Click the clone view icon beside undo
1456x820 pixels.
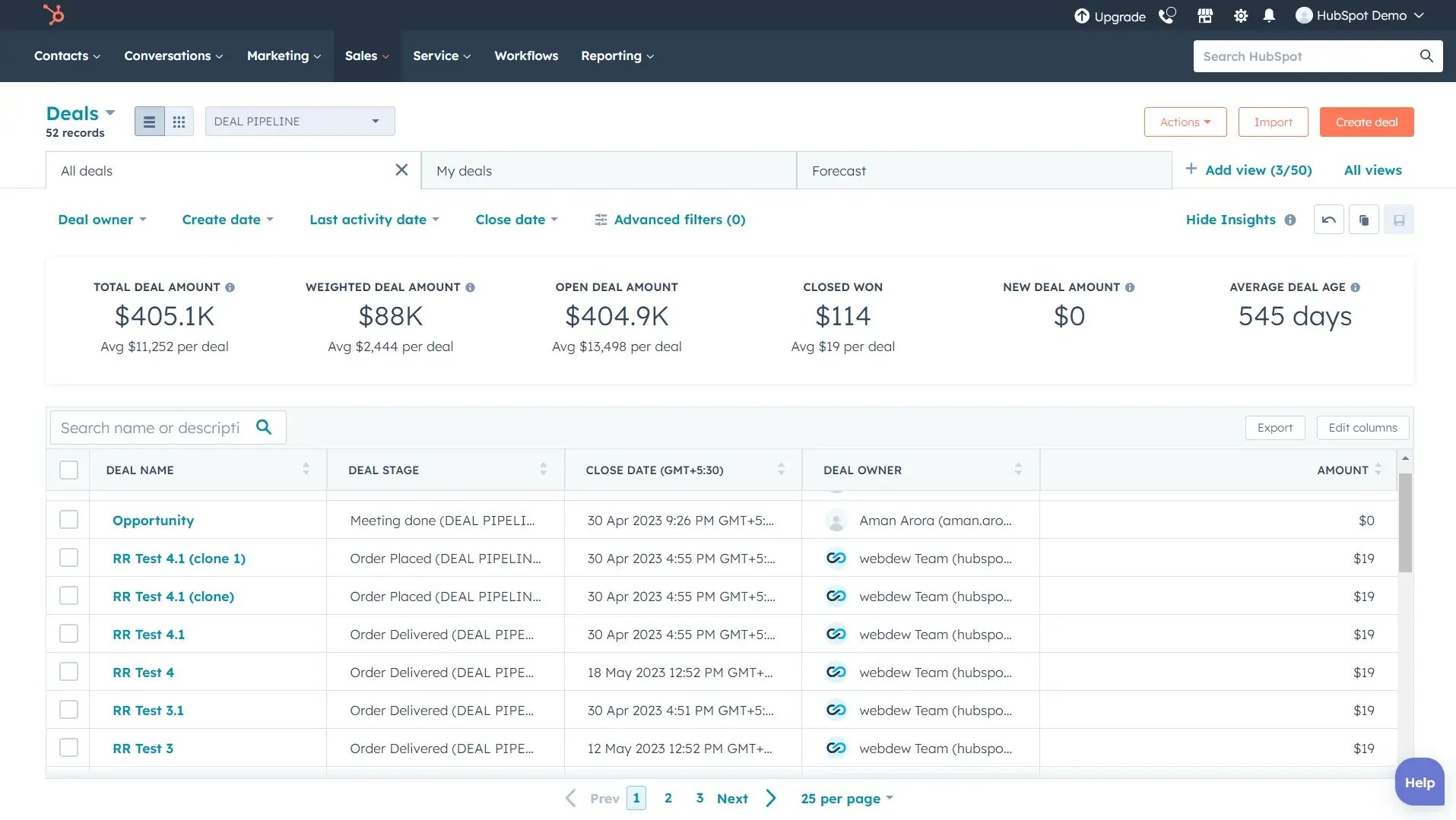point(1363,219)
